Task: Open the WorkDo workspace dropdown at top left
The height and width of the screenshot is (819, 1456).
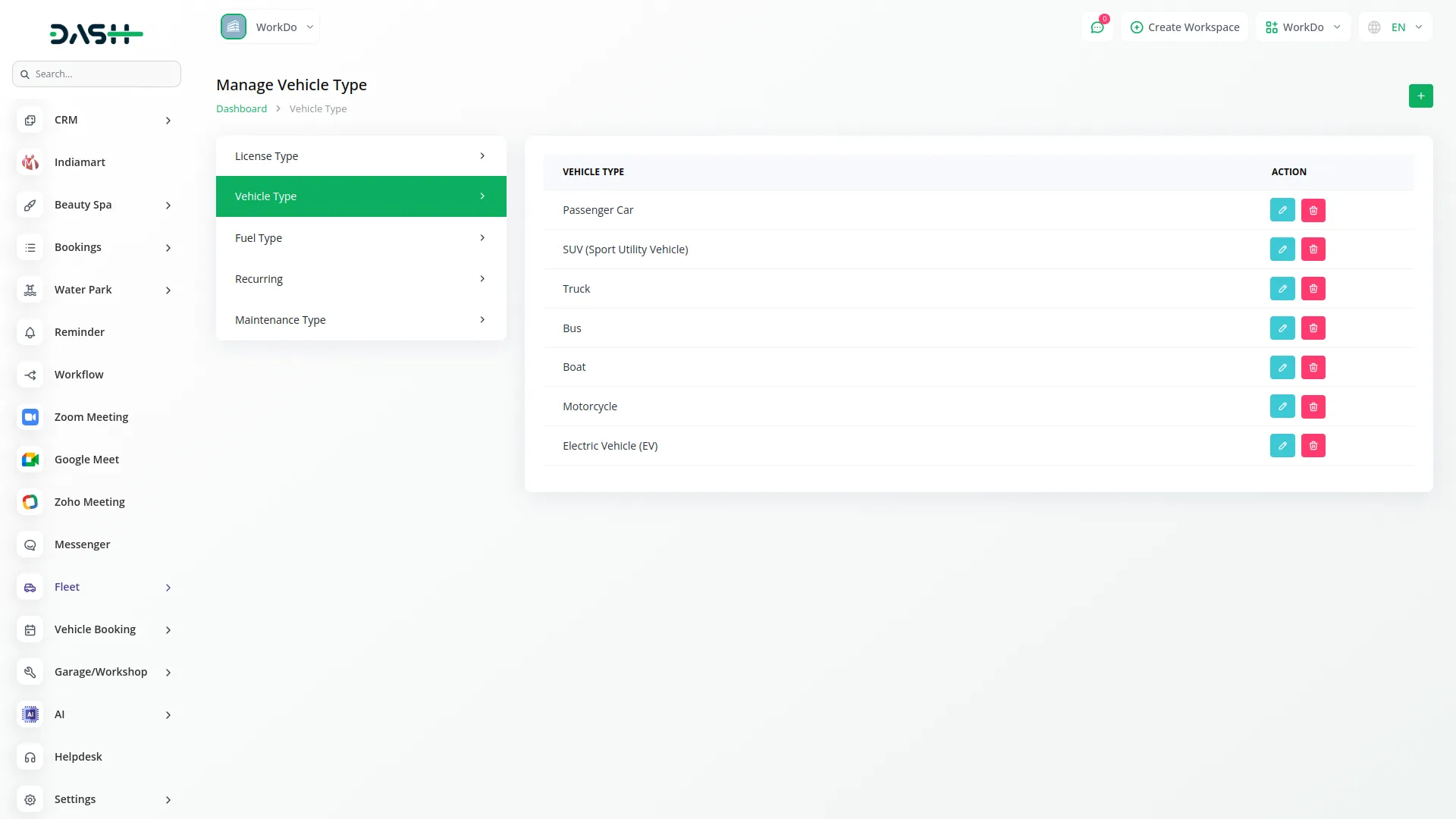Action: click(268, 27)
